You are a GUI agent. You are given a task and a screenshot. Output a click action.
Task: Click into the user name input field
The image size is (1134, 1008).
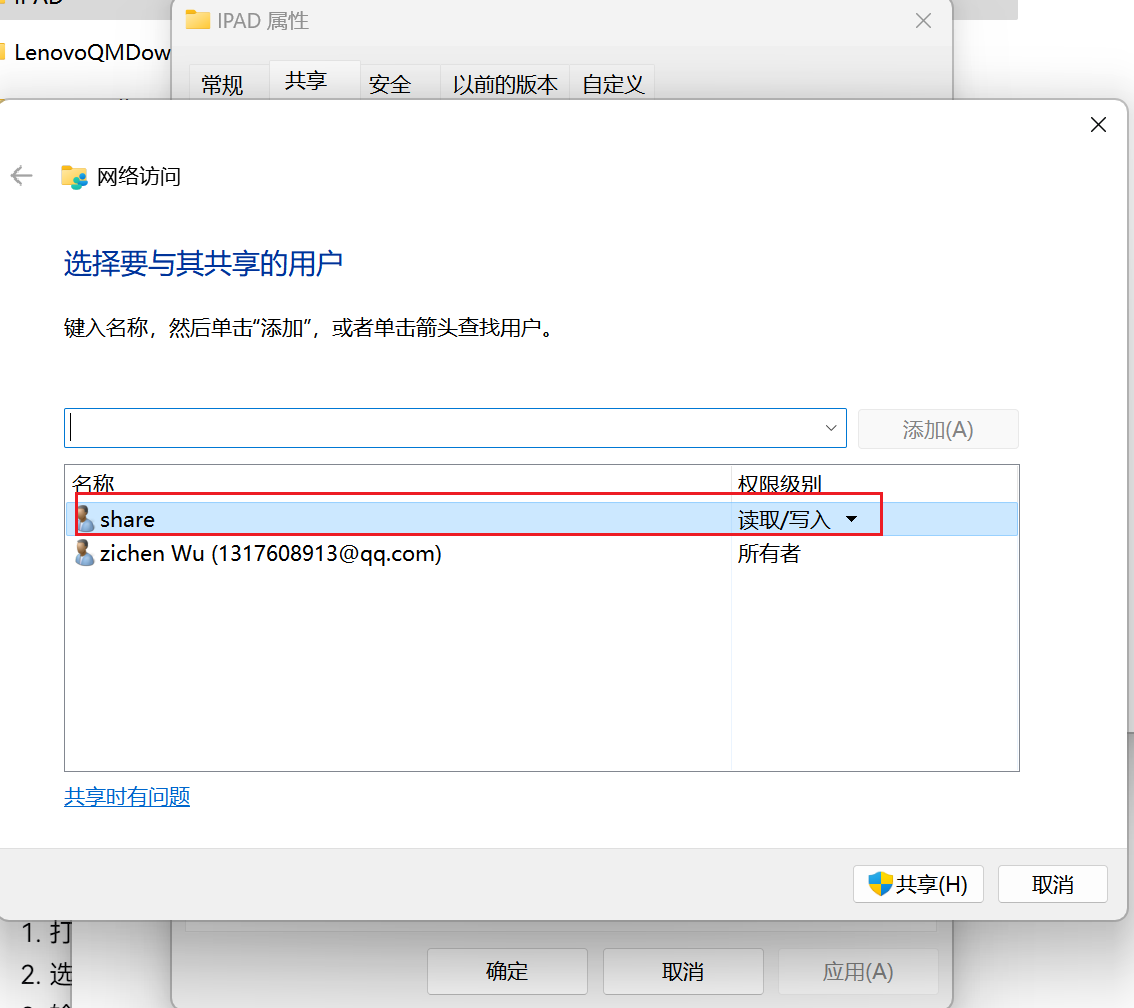440,428
